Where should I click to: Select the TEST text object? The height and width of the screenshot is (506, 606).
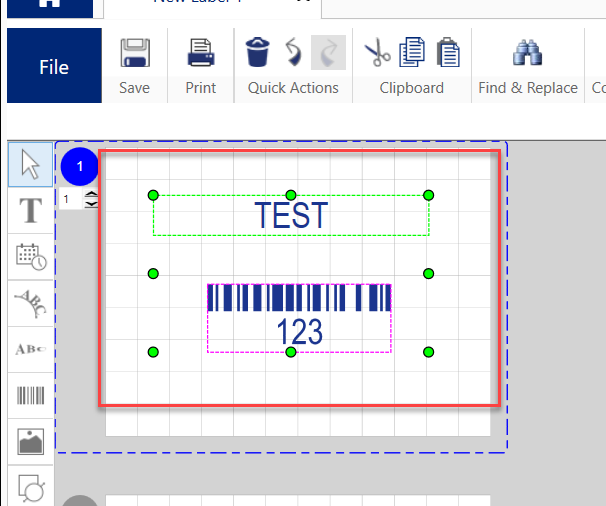[290, 215]
